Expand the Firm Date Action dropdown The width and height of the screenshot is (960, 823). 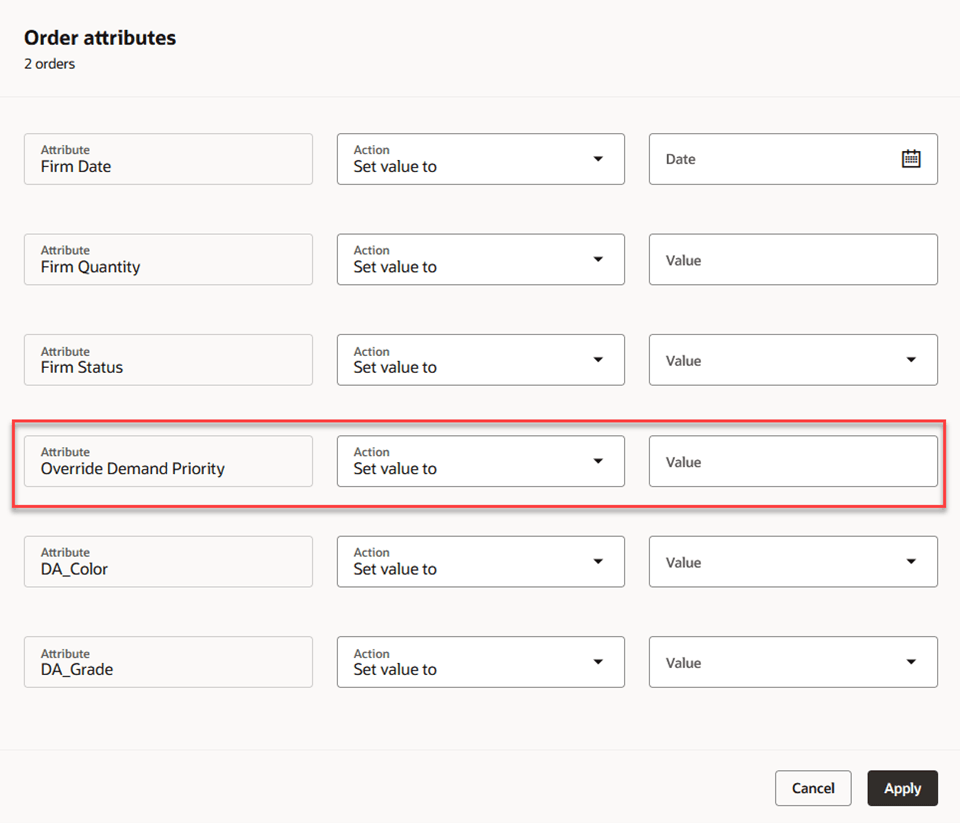click(598, 158)
